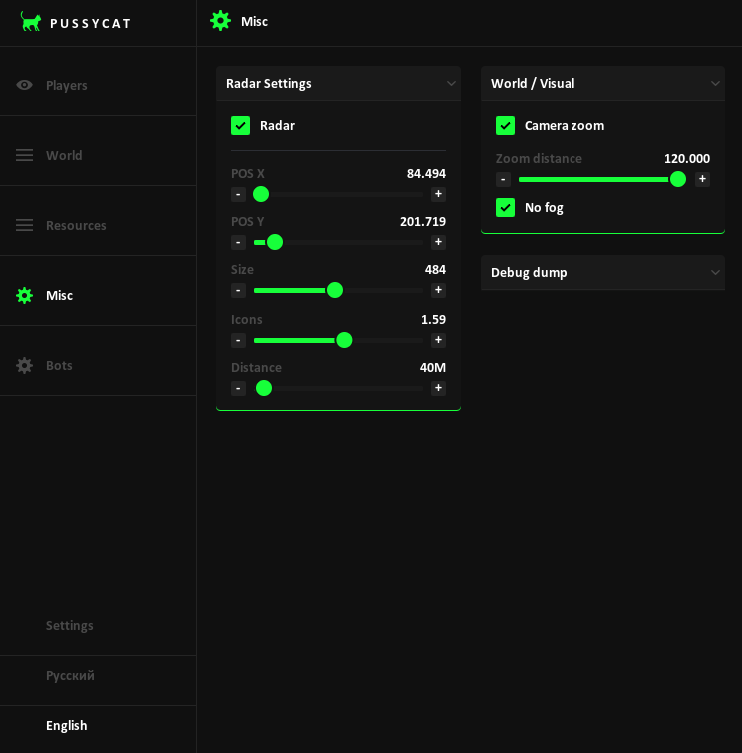Click the green gear icon beside Misc in sidebar

[24, 295]
